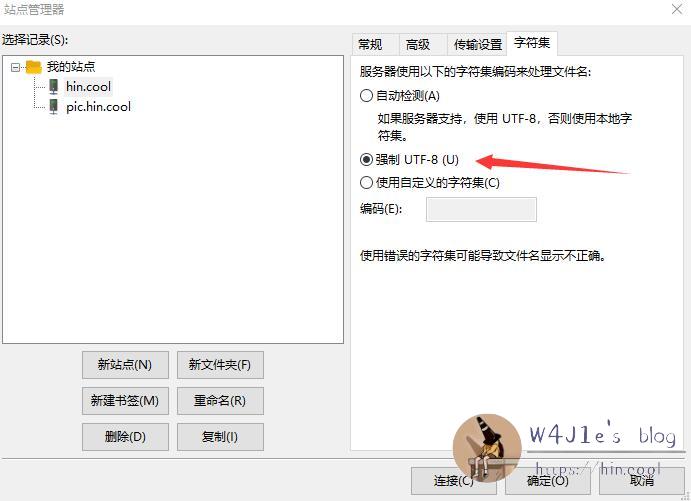Image resolution: width=691 pixels, height=501 pixels.
Task: Click the 新站点(N) button
Action: coord(125,365)
